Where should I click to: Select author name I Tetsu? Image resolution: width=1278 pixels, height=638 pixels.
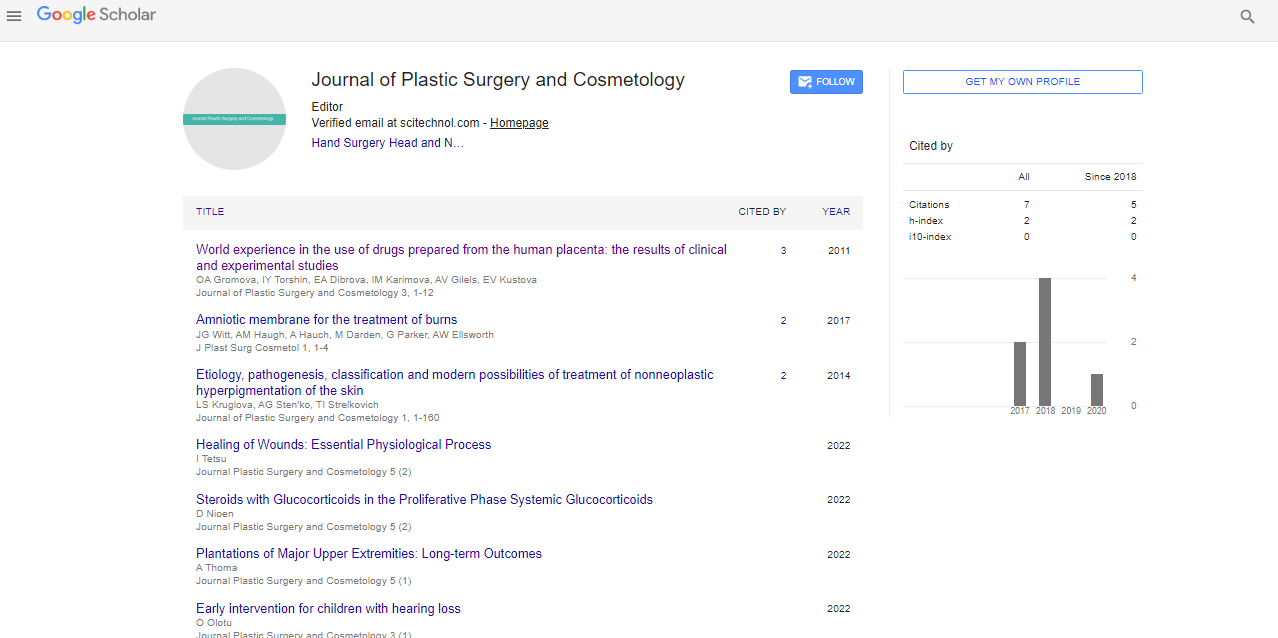point(211,459)
